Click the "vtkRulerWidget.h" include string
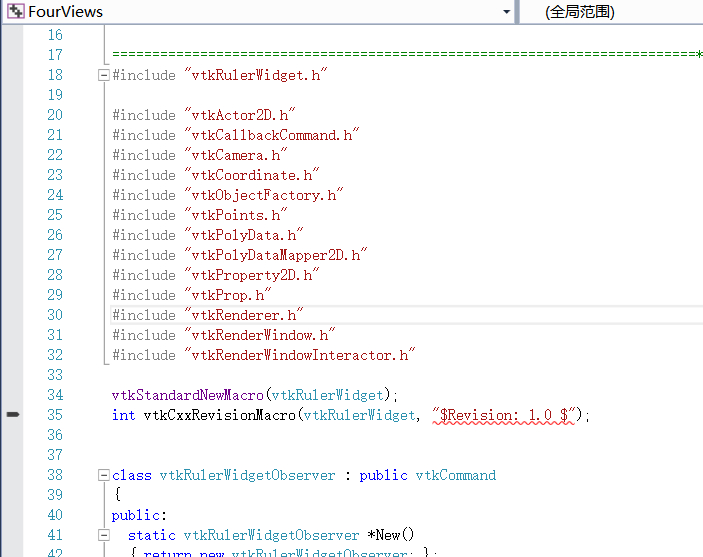The width and height of the screenshot is (703, 557). (256, 74)
